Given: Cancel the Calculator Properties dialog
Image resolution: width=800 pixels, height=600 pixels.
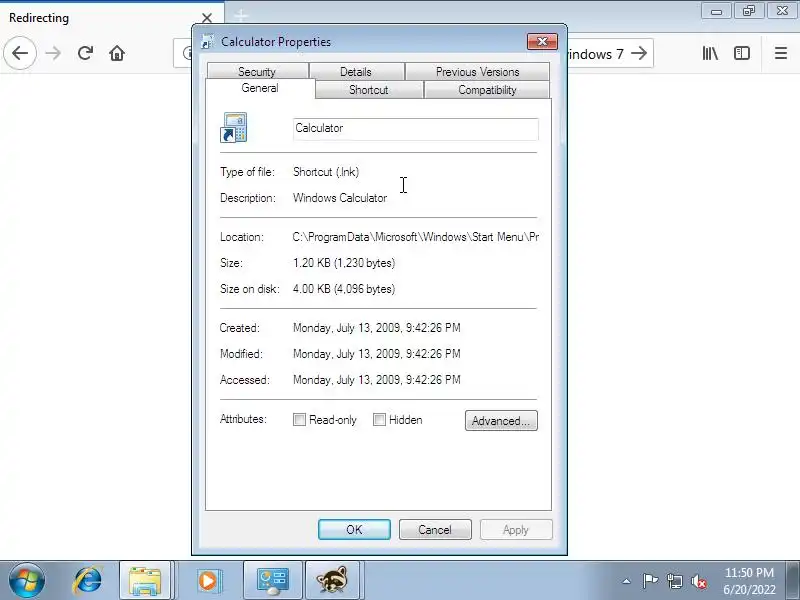Looking at the screenshot, I should (x=435, y=530).
